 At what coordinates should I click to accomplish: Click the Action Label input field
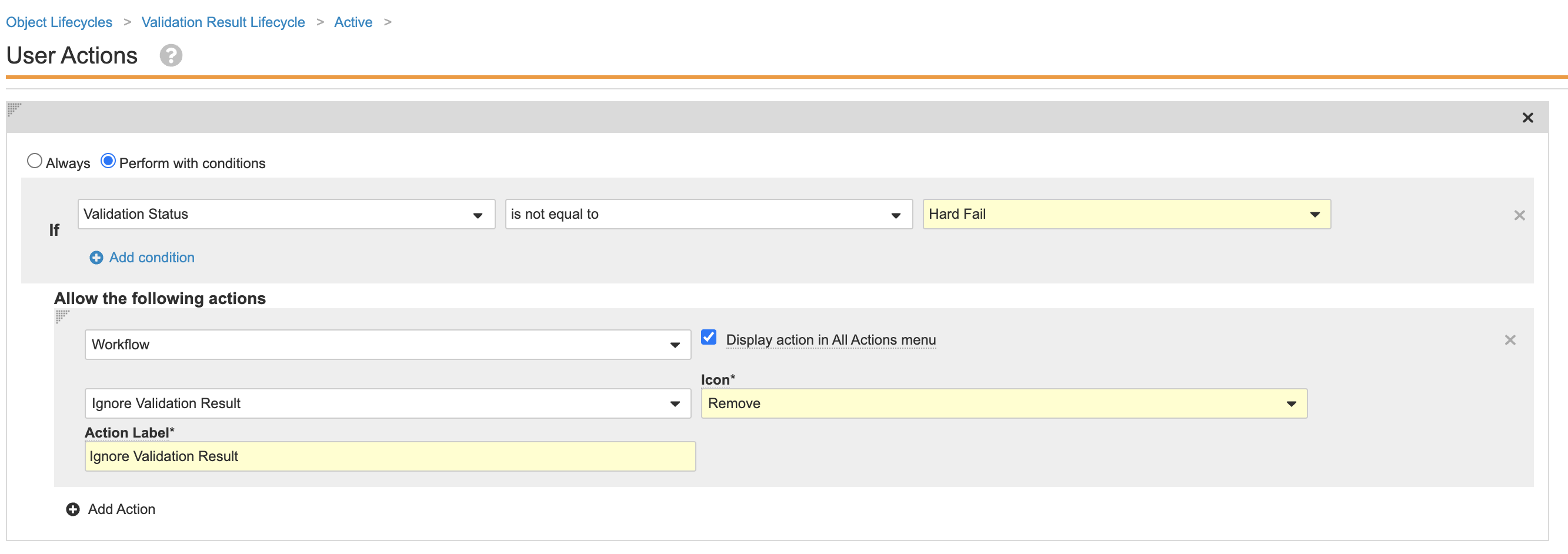point(390,456)
